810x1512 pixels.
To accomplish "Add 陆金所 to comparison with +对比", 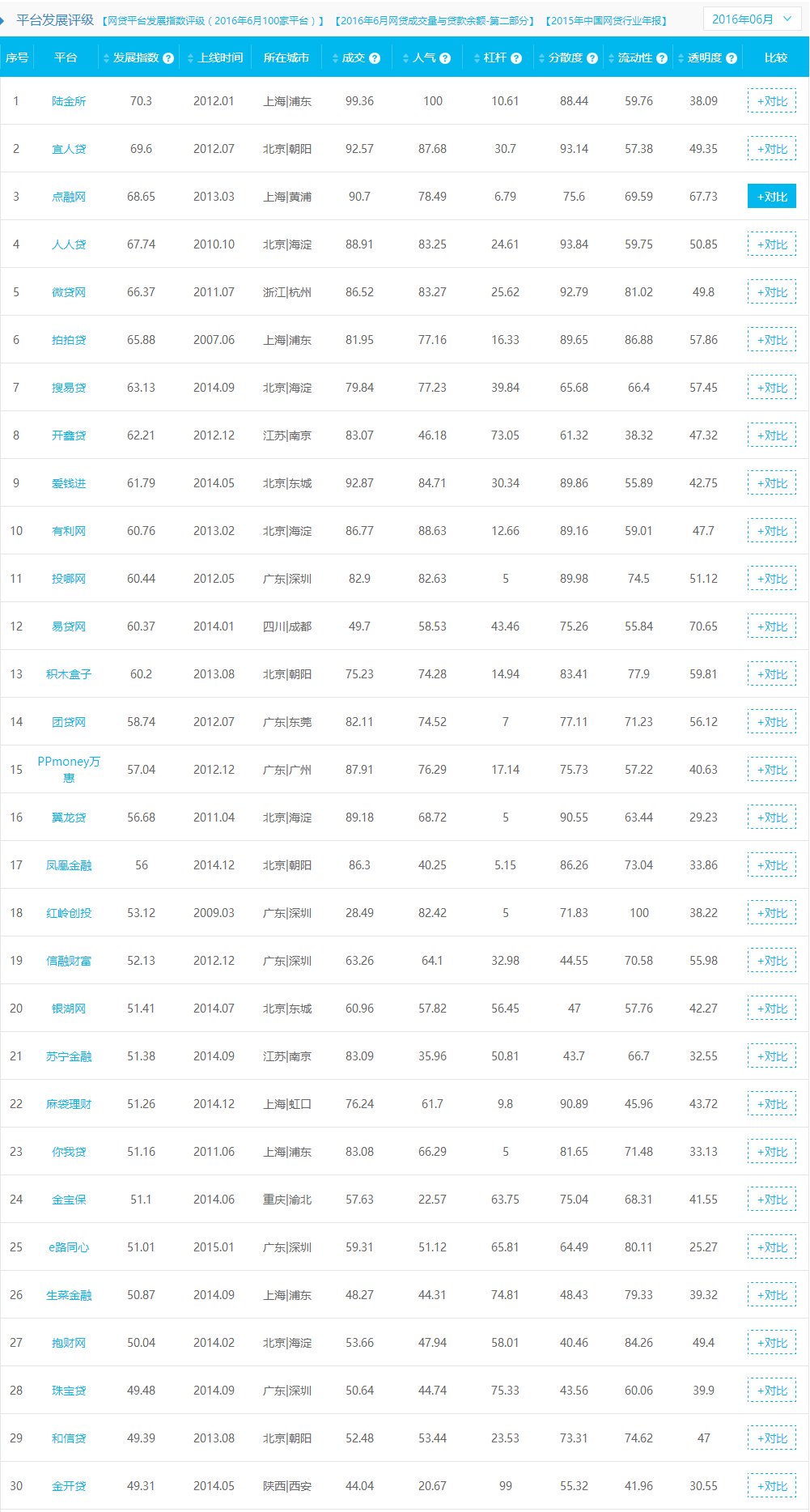I will pyautogui.click(x=772, y=101).
